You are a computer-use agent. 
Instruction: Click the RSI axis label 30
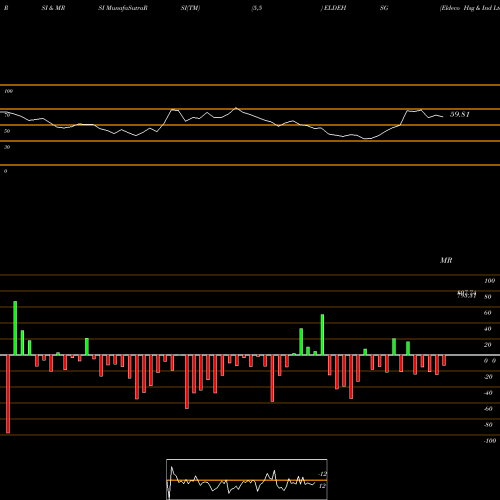click(7, 147)
